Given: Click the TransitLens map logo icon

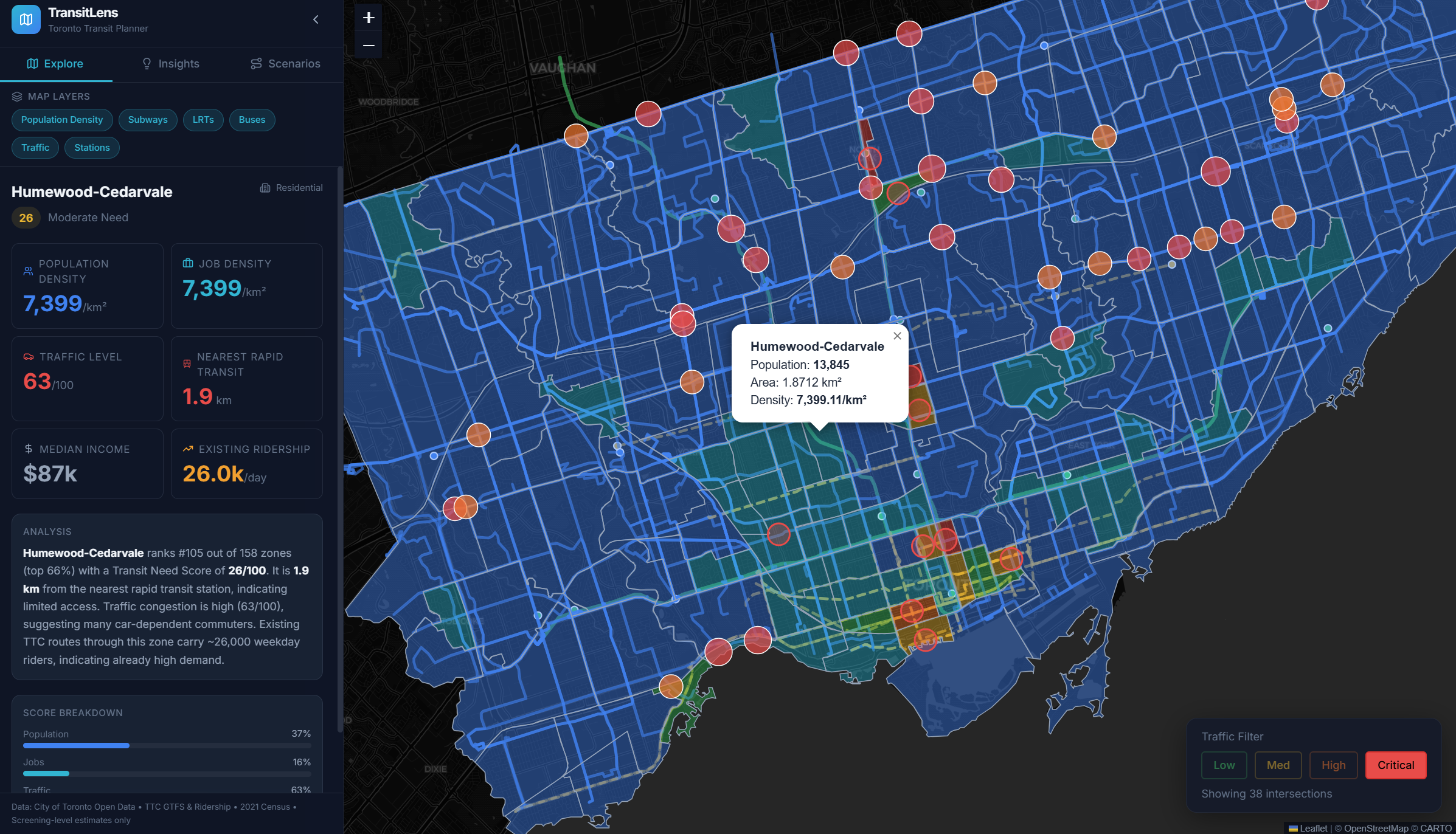Looking at the screenshot, I should click(26, 19).
